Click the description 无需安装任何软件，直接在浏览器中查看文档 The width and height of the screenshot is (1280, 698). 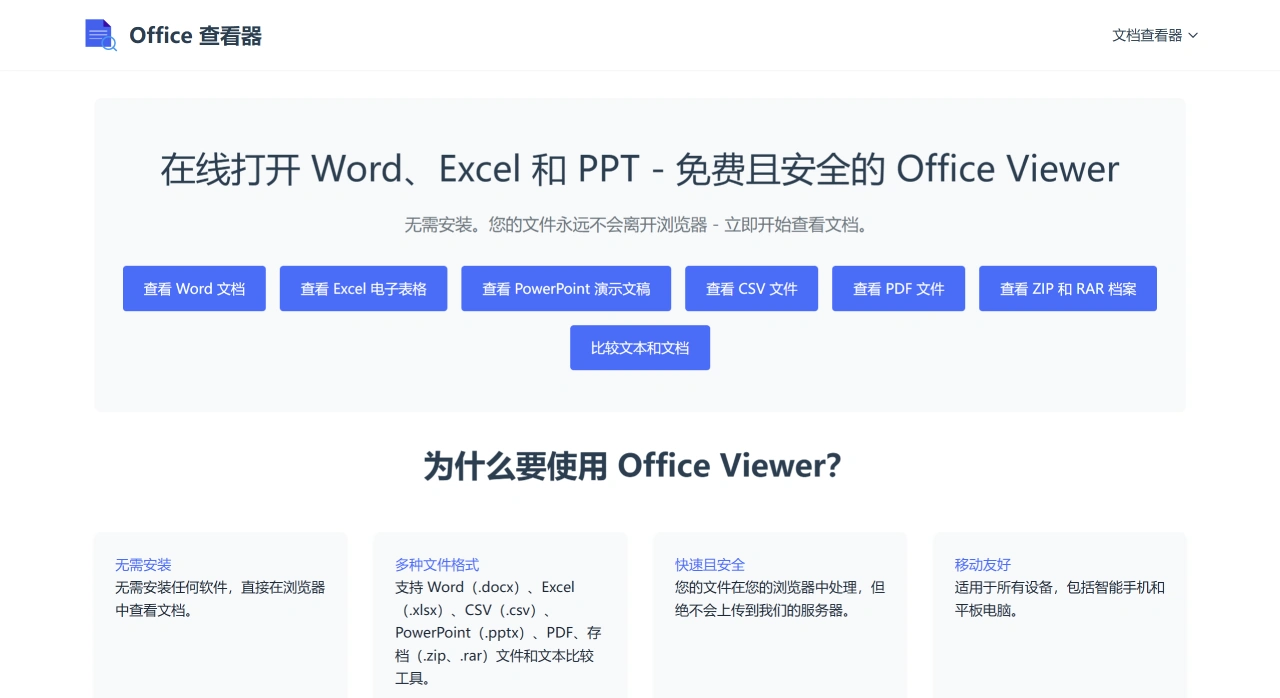pyautogui.click(x=220, y=599)
